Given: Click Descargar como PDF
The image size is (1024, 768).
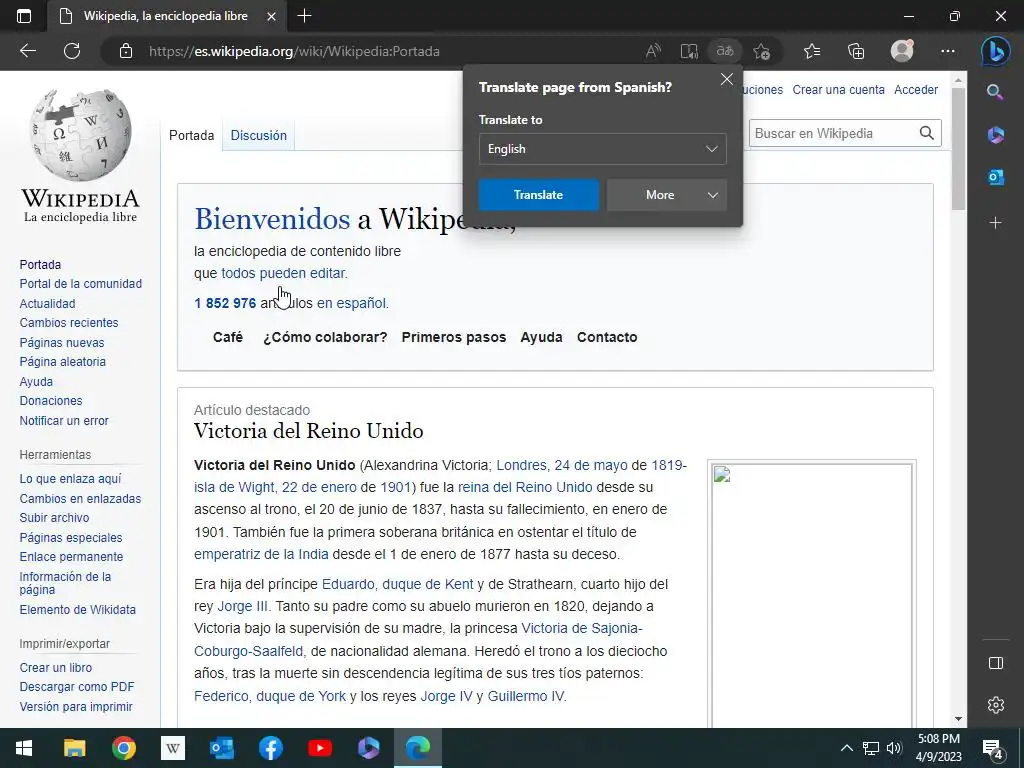Looking at the screenshot, I should pos(76,686).
